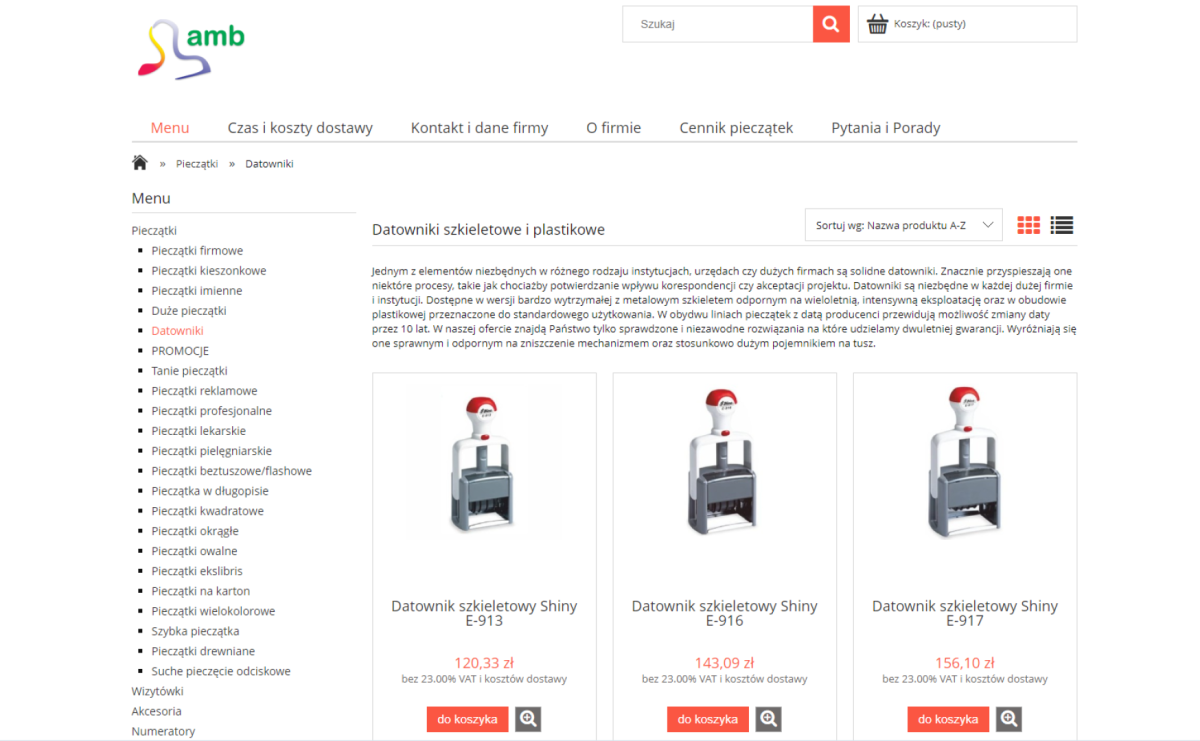Open the shopping cart basket icon
1200x741 pixels.
click(x=878, y=24)
